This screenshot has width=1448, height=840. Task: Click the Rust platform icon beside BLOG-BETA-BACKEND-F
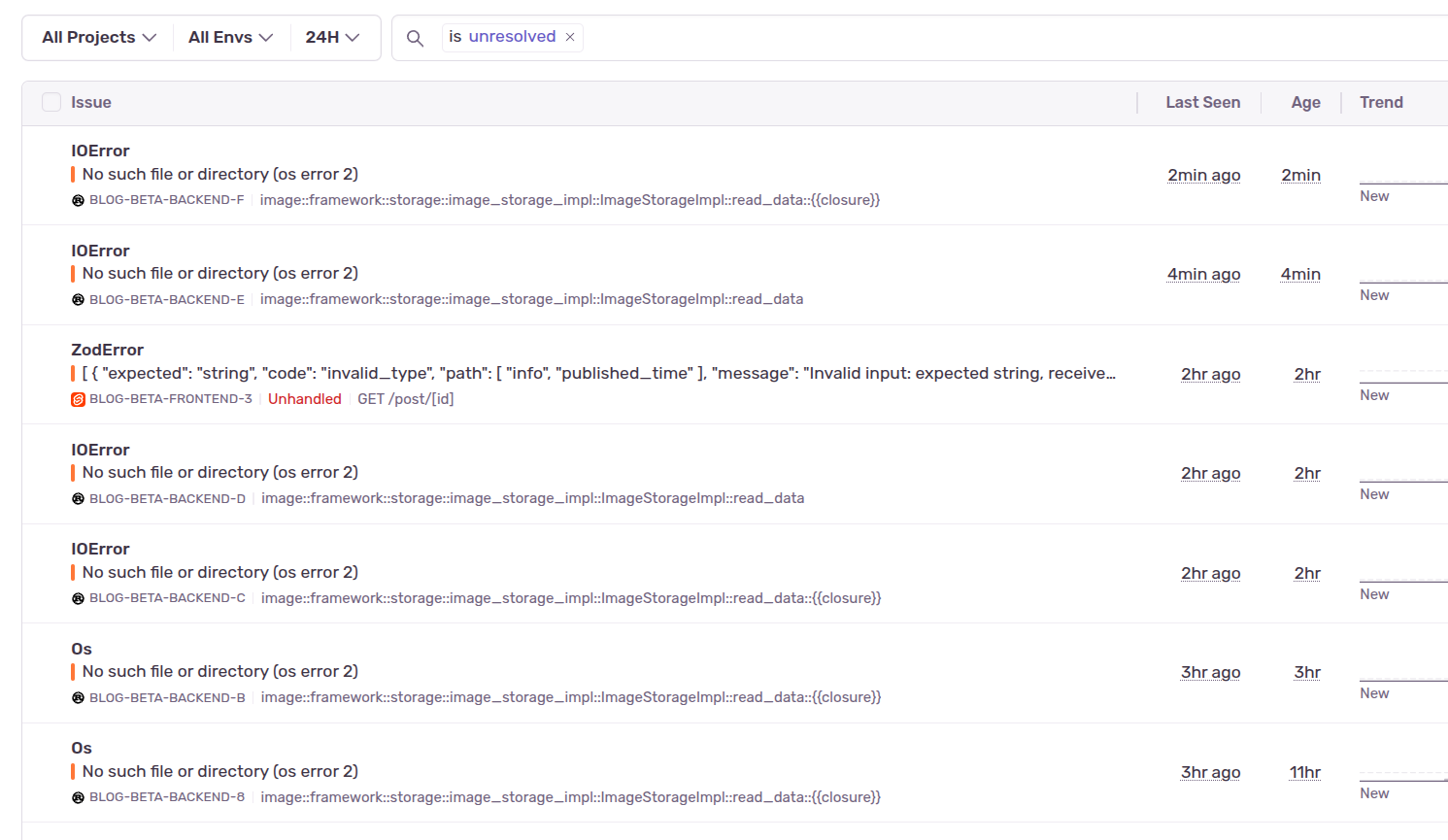78,201
